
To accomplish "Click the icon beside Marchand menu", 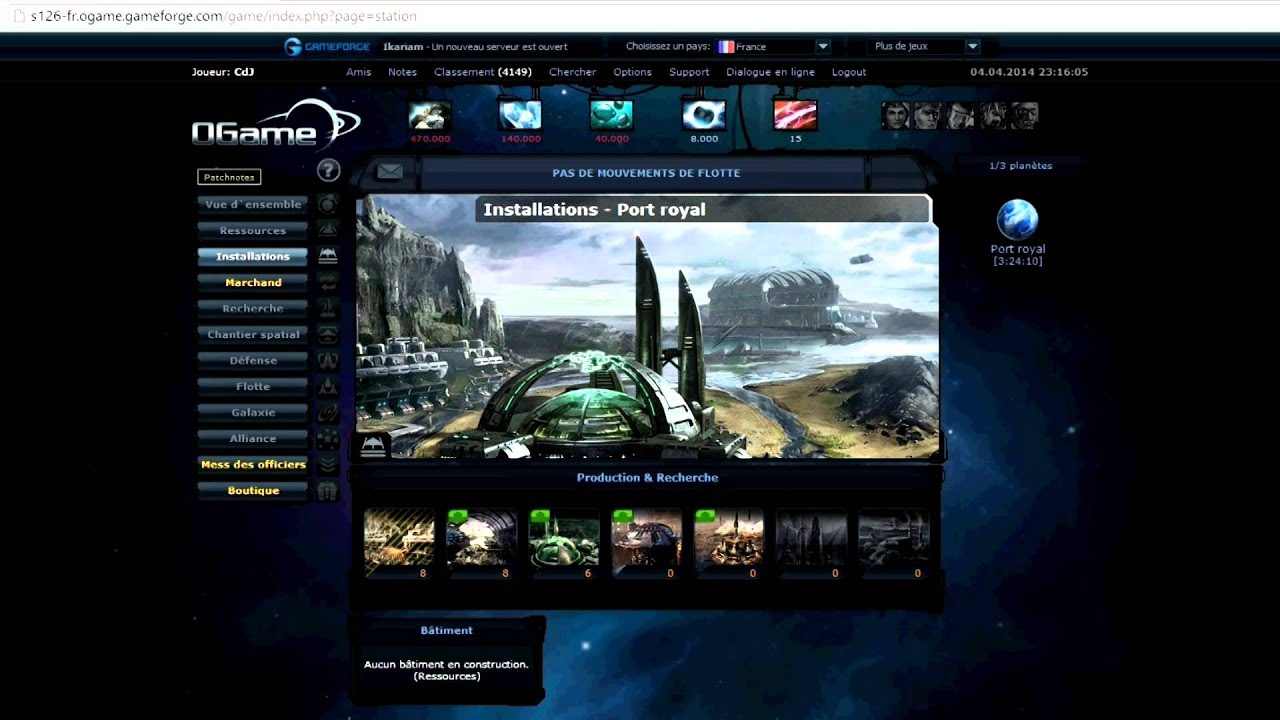I will click(327, 282).
